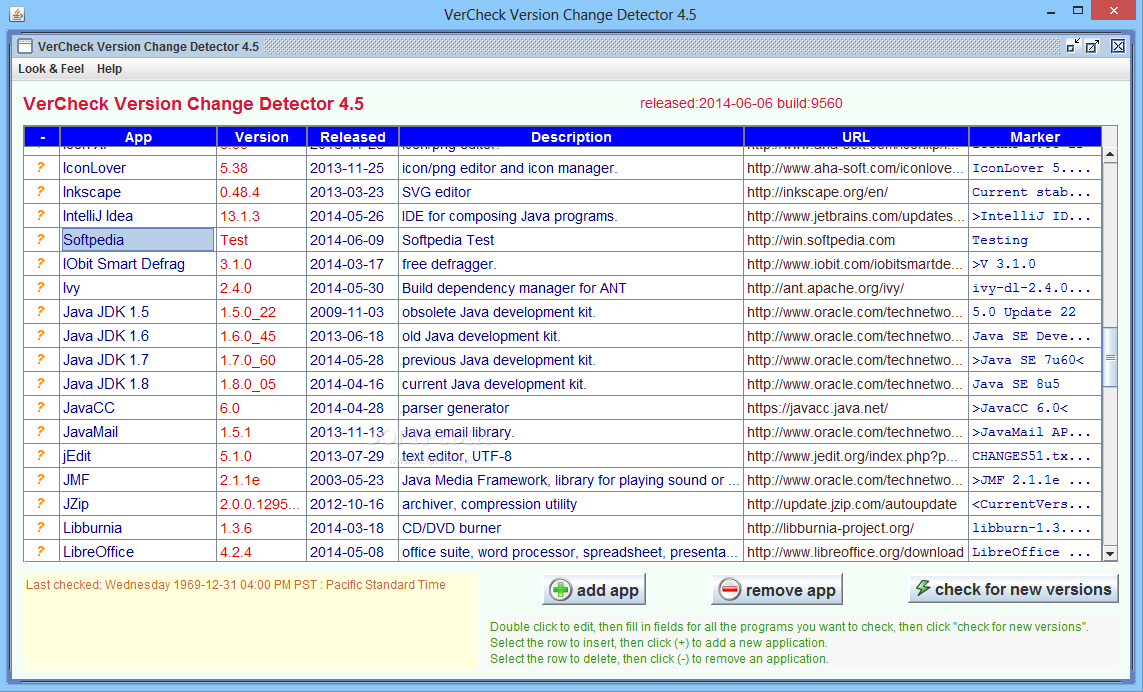This screenshot has height=692, width=1143.
Task: Click the status icon in the IntelliJ Idea row
Action: 41,216
